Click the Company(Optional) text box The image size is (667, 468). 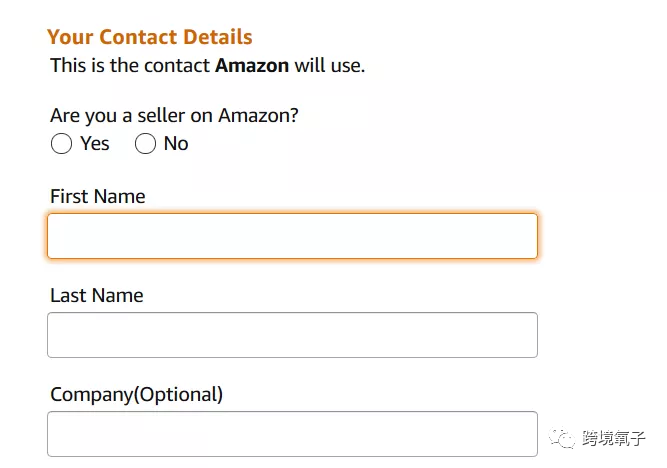(x=292, y=434)
